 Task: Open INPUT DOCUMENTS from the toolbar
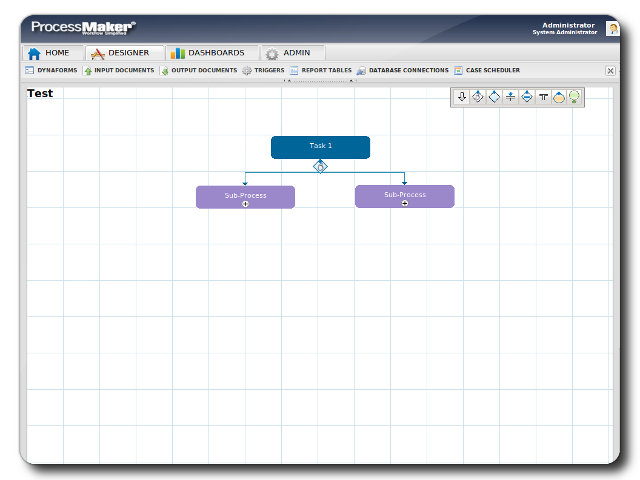pos(119,71)
